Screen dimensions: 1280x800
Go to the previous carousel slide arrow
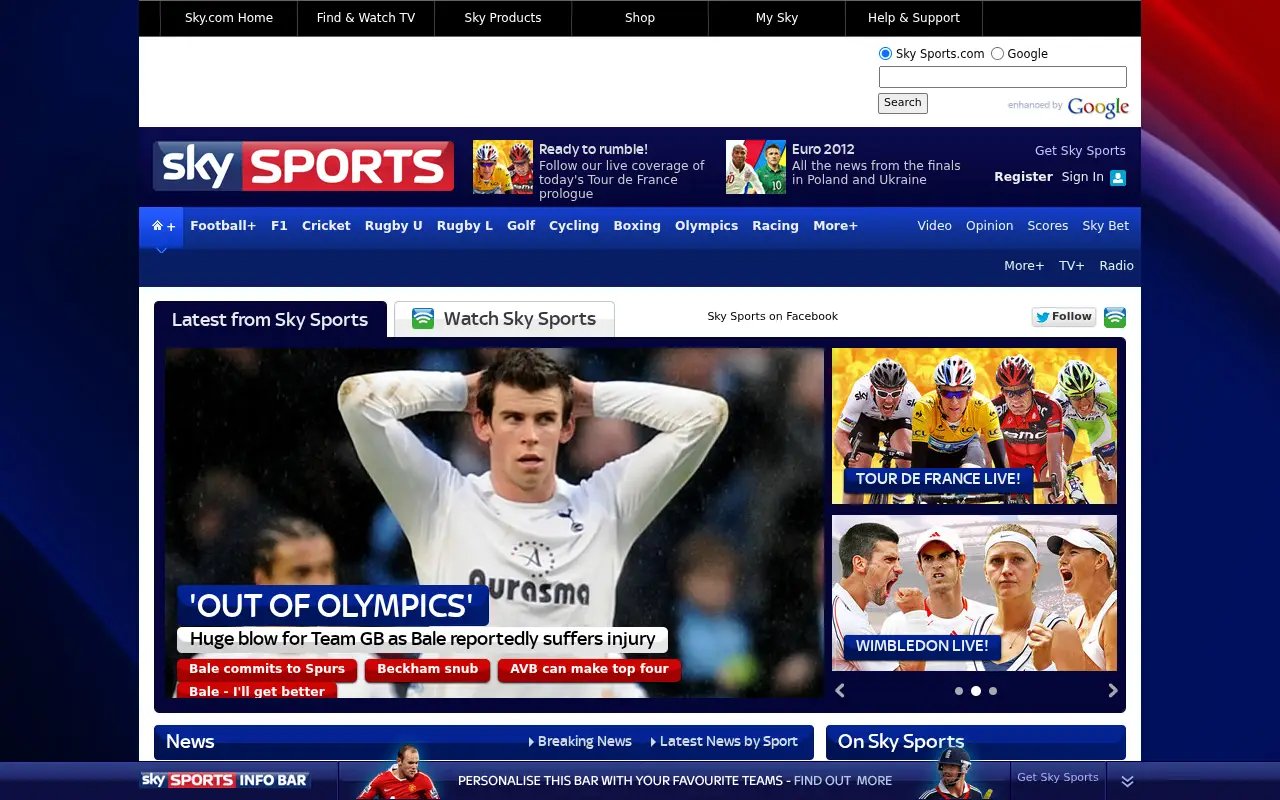tap(840, 690)
